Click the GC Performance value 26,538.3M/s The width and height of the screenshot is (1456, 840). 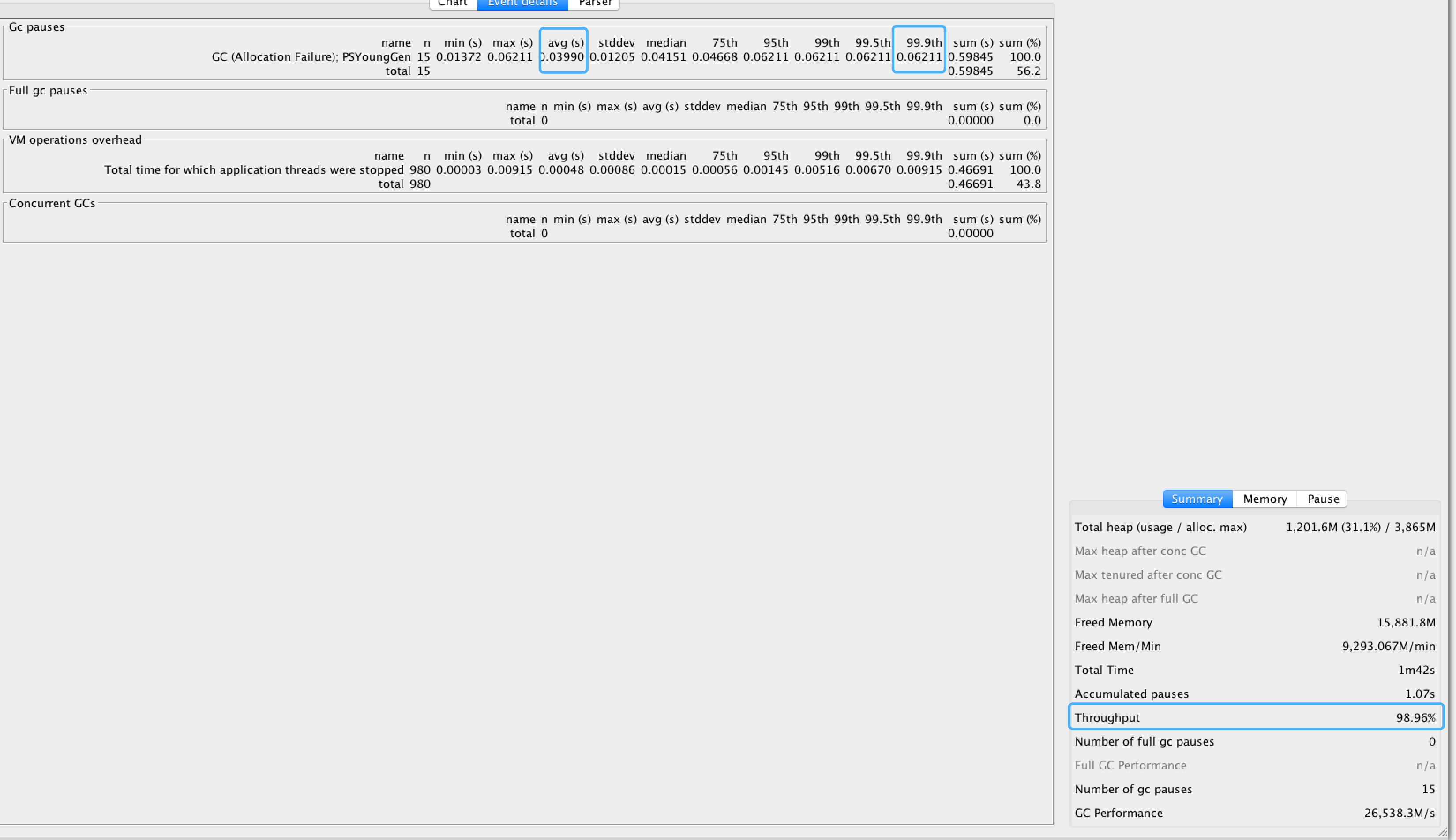pyautogui.click(x=1399, y=813)
